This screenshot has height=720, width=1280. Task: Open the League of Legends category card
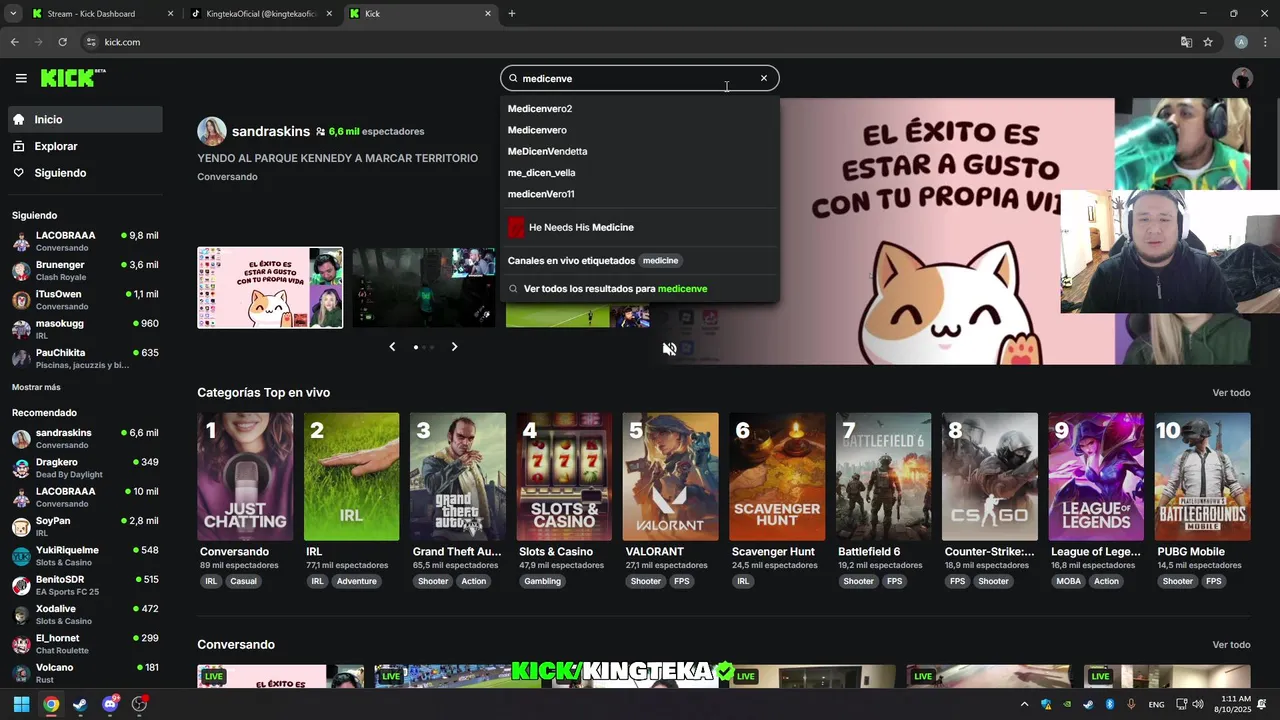click(1096, 477)
